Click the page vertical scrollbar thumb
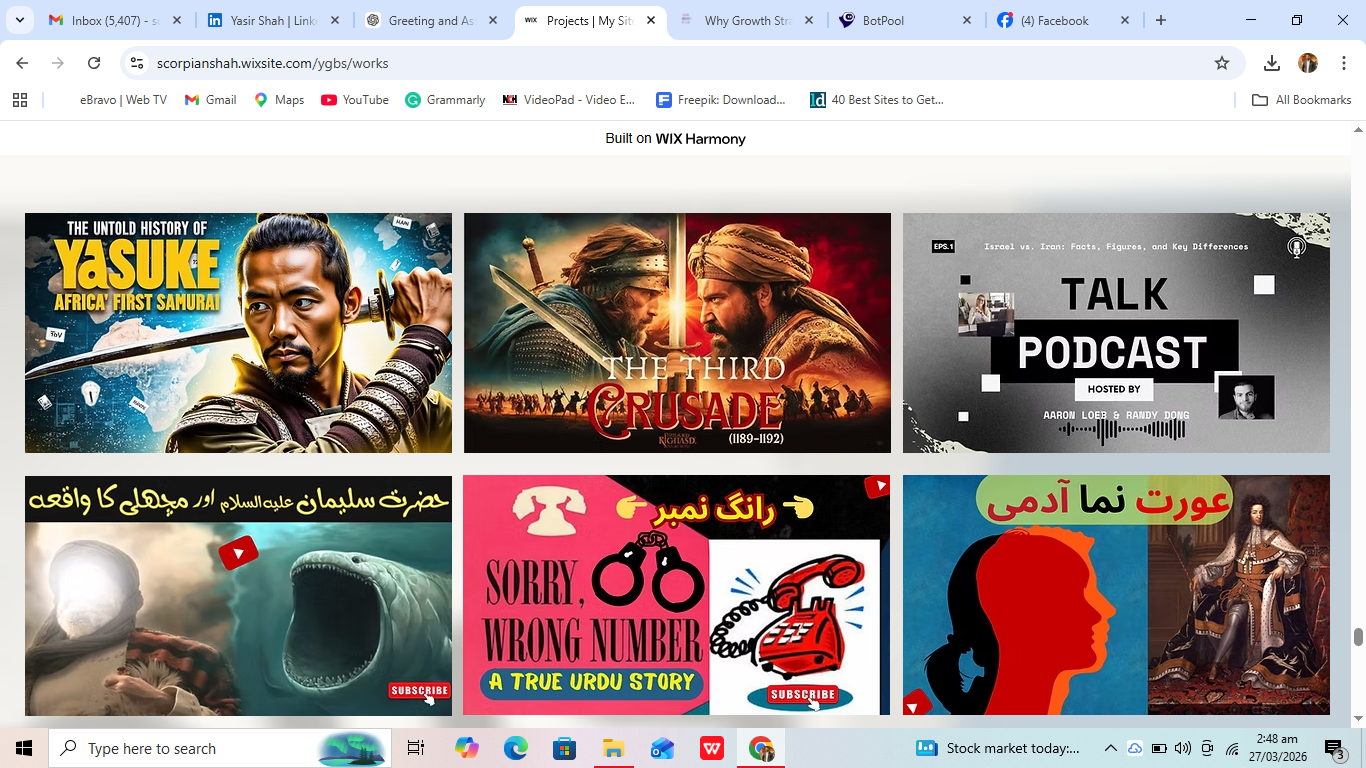Viewport: 1366px width, 768px height. (x=1358, y=637)
